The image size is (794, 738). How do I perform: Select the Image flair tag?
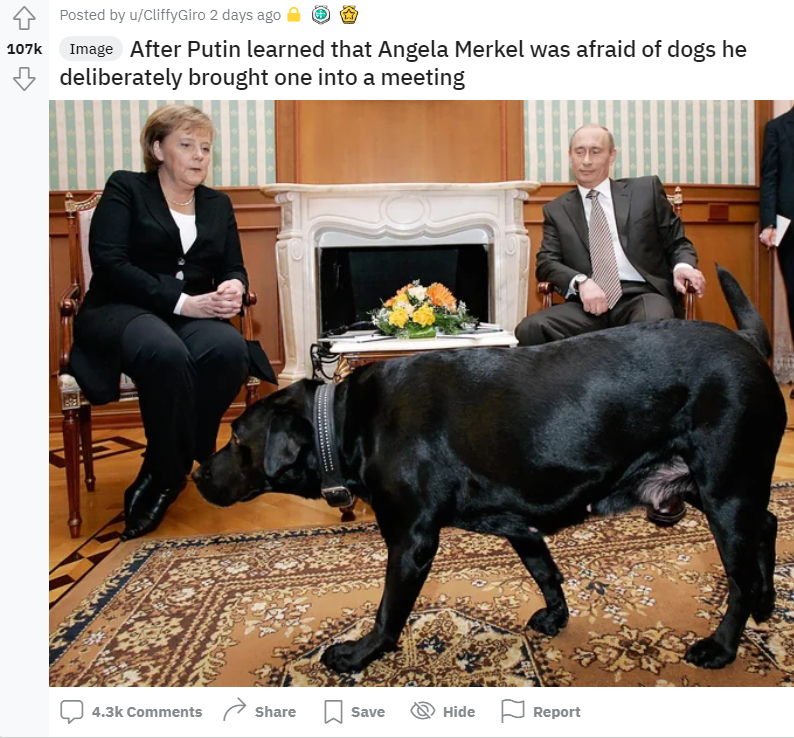(91, 49)
